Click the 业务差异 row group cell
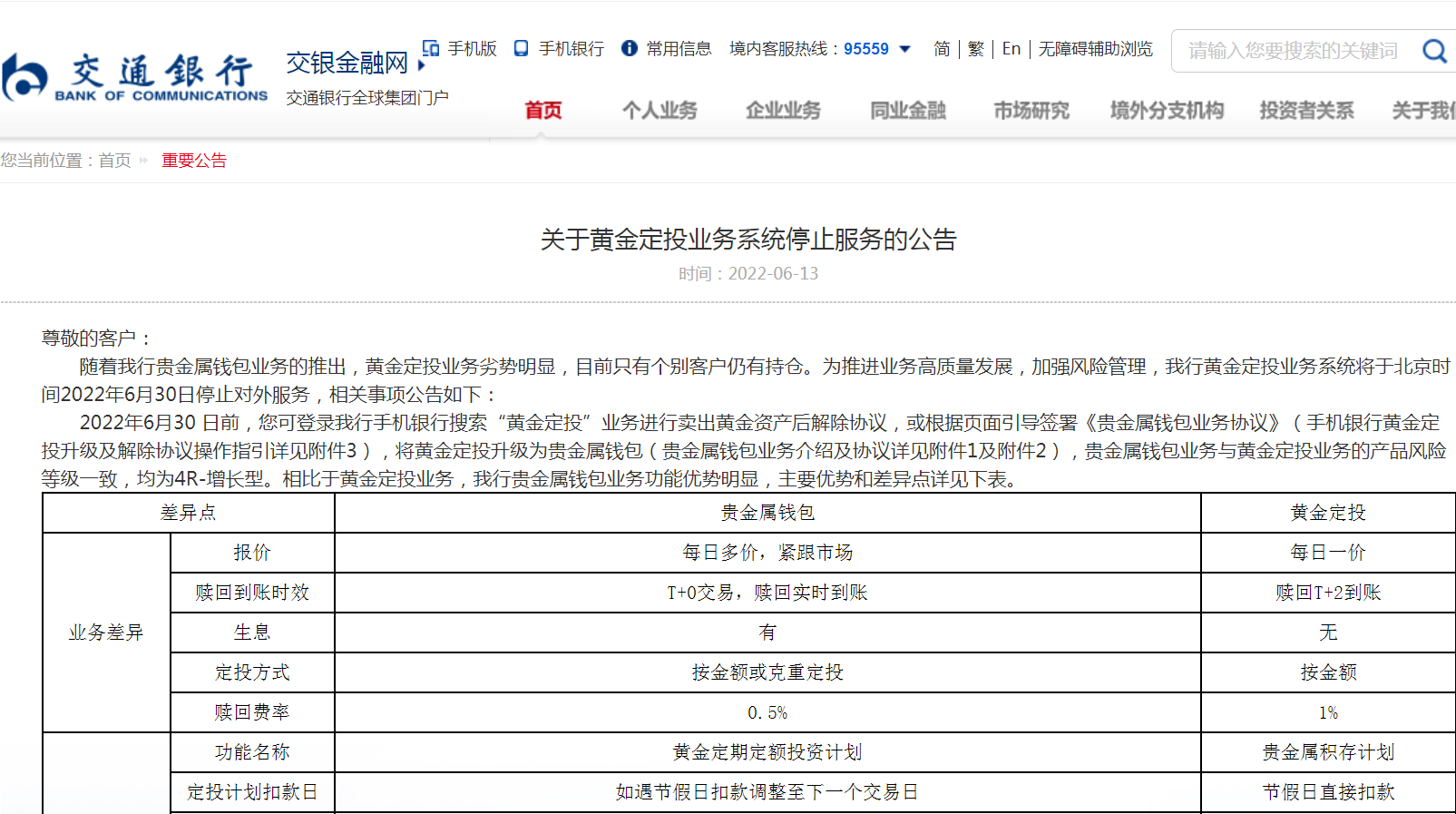Image resolution: width=1456 pixels, height=814 pixels. pos(106,633)
